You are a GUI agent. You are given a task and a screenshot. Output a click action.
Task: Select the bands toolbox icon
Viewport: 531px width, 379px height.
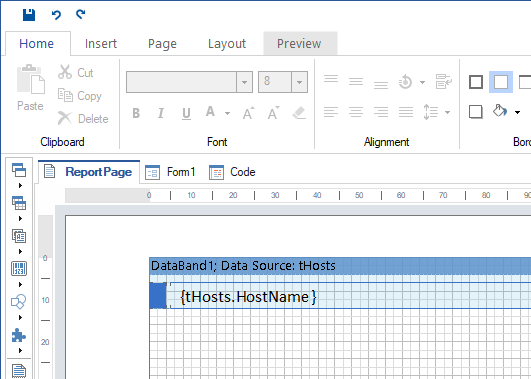[x=19, y=170]
